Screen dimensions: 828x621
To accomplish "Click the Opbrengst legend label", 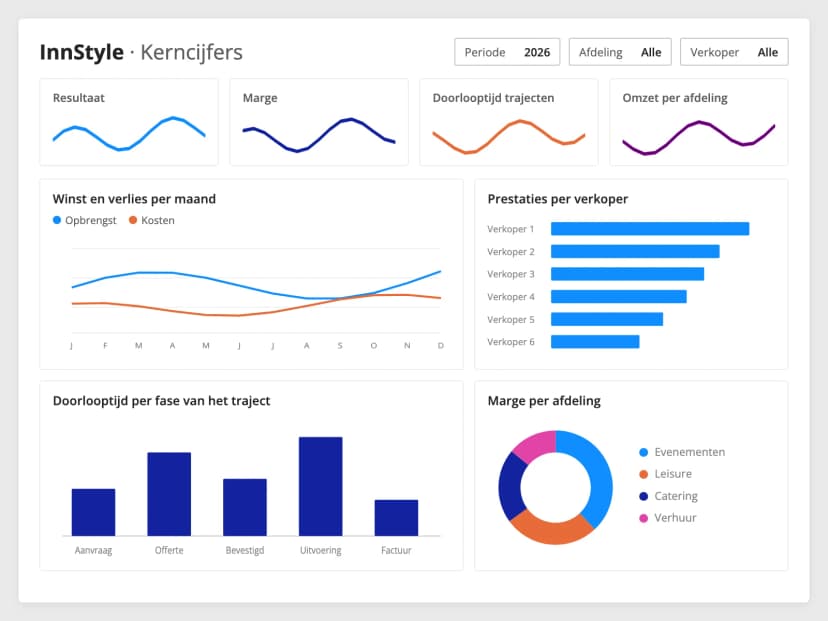I will click(90, 220).
